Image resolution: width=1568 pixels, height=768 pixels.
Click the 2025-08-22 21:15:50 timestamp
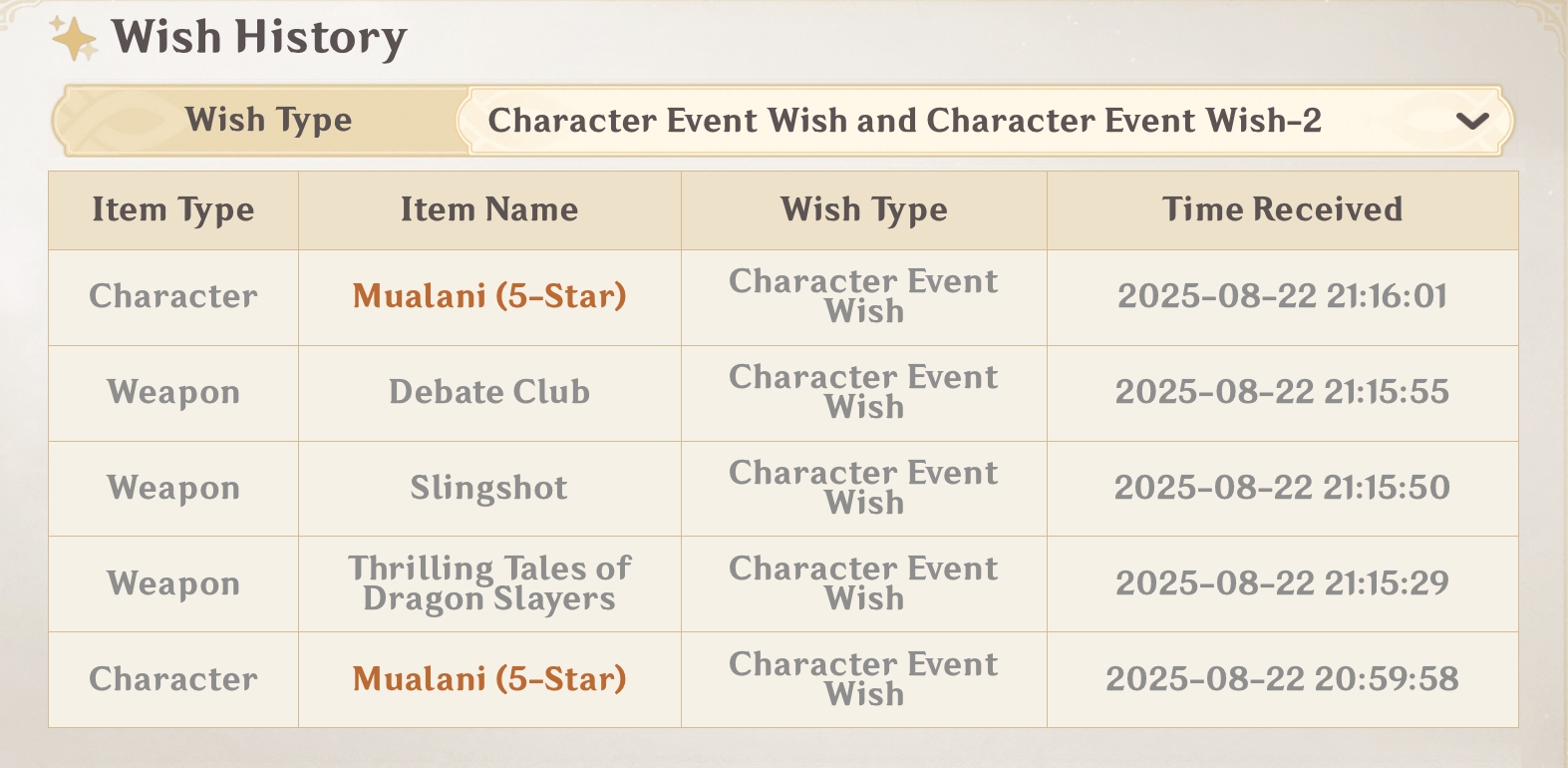pos(1282,488)
